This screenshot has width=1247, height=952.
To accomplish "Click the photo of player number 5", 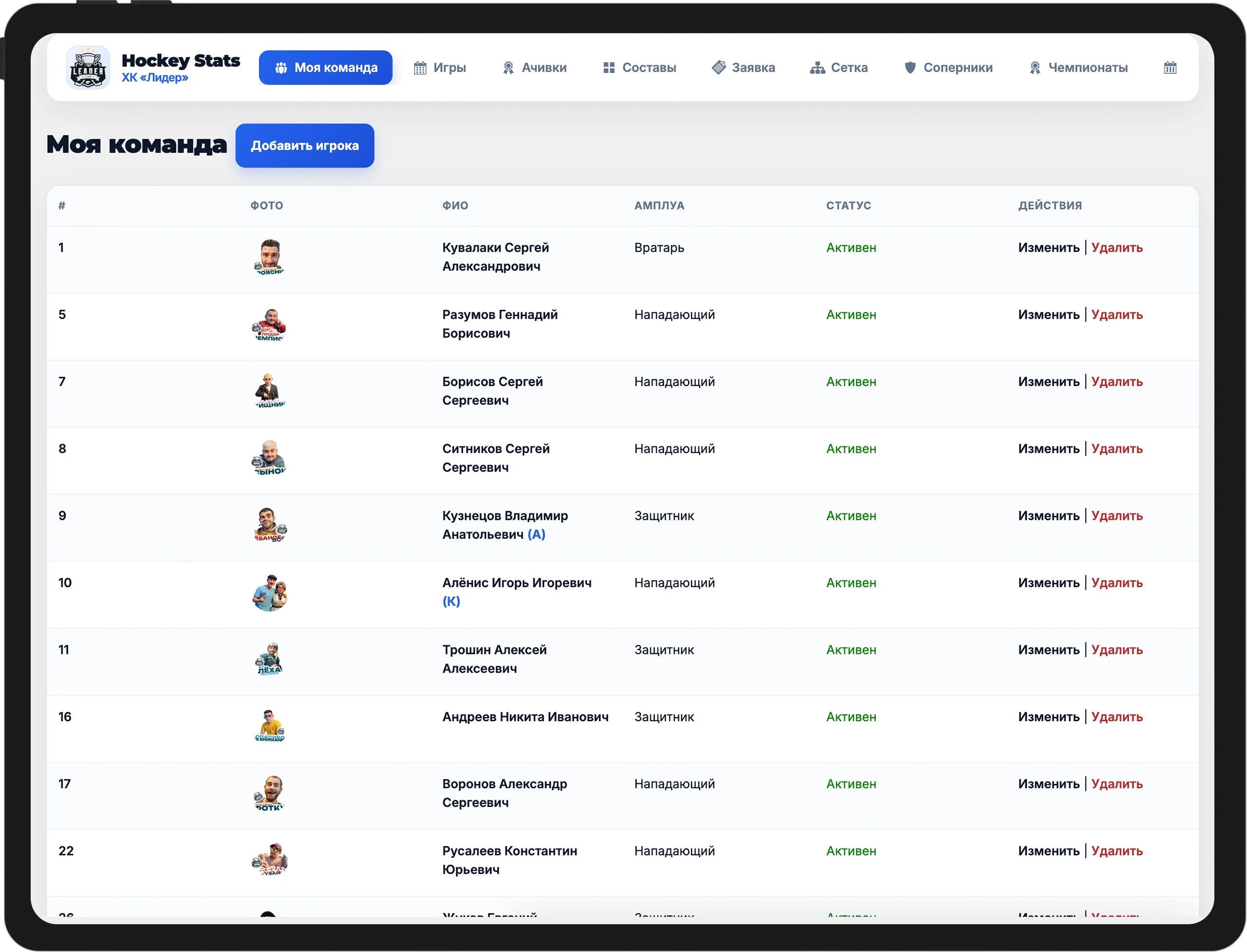I will tap(269, 324).
